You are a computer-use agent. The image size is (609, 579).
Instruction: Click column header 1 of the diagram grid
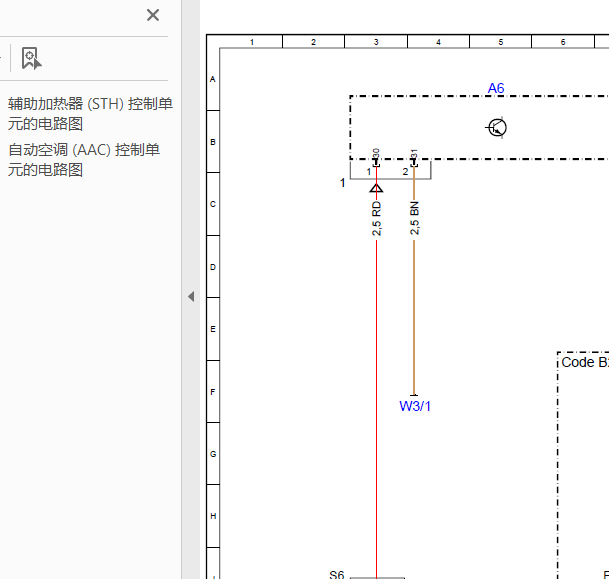[252, 42]
